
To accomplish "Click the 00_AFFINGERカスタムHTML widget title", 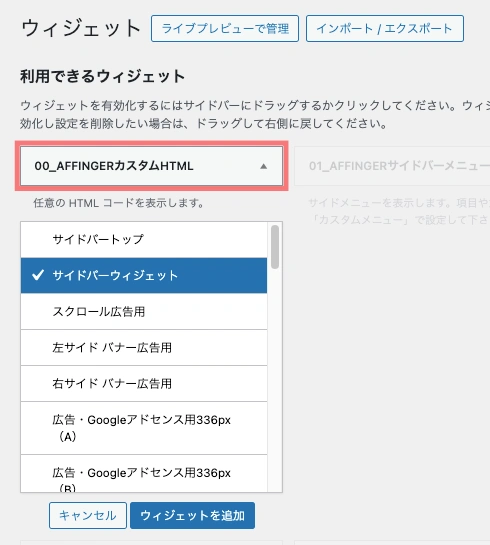I will (x=114, y=166).
